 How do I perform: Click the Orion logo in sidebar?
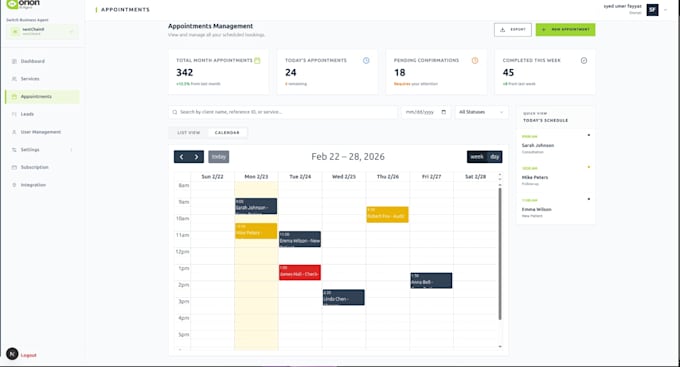click(x=23, y=4)
